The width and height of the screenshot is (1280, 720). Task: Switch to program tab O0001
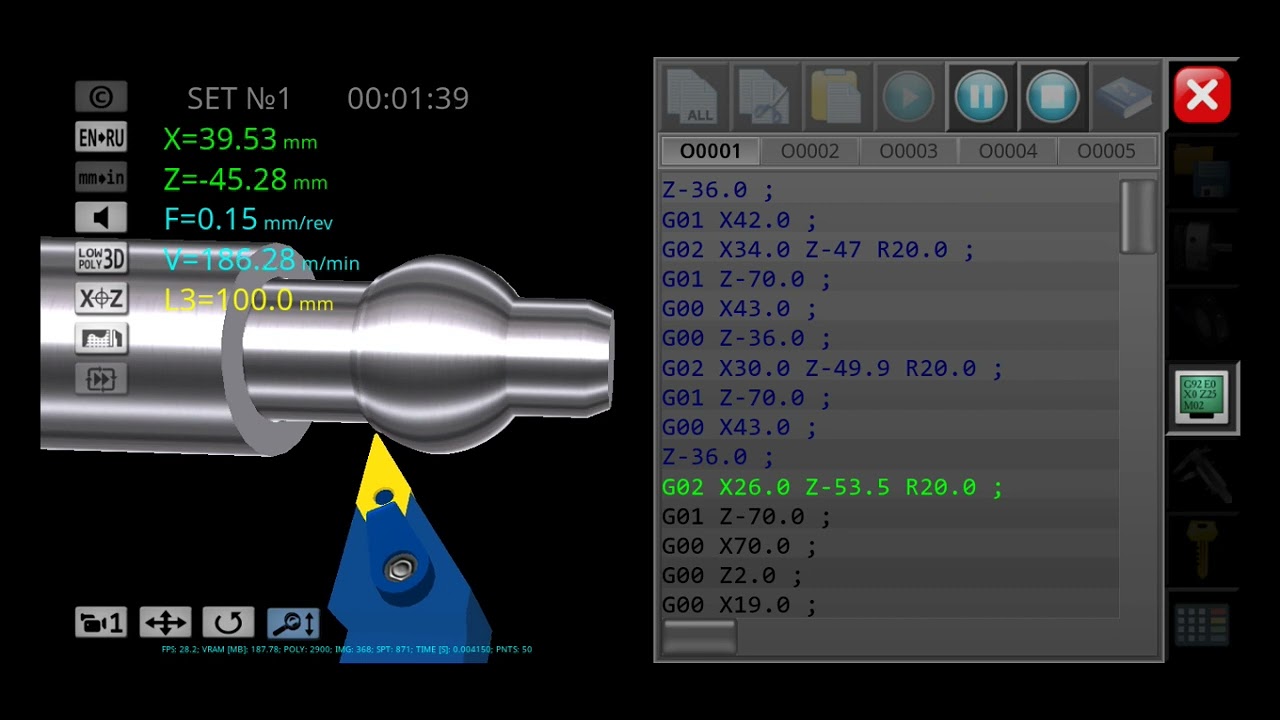[x=710, y=151]
